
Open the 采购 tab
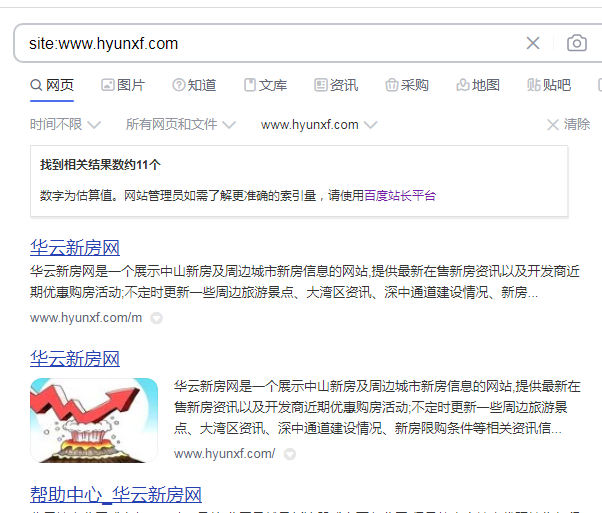(x=407, y=85)
